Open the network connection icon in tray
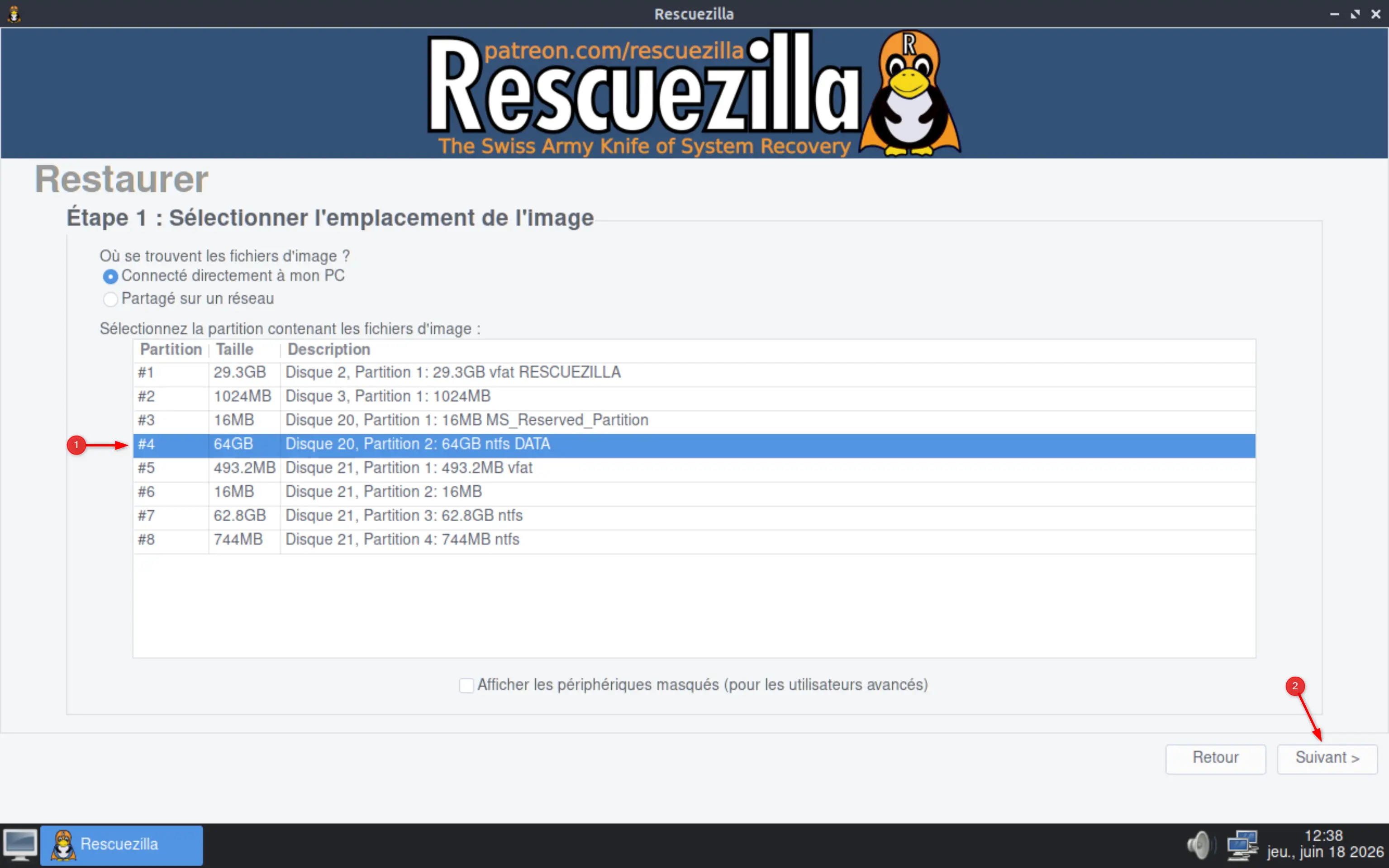Image resolution: width=1389 pixels, height=868 pixels. 1242,845
